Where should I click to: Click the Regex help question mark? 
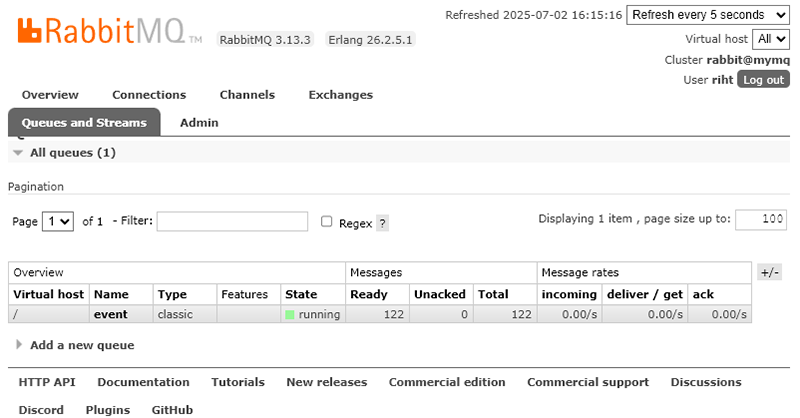pyautogui.click(x=382, y=223)
